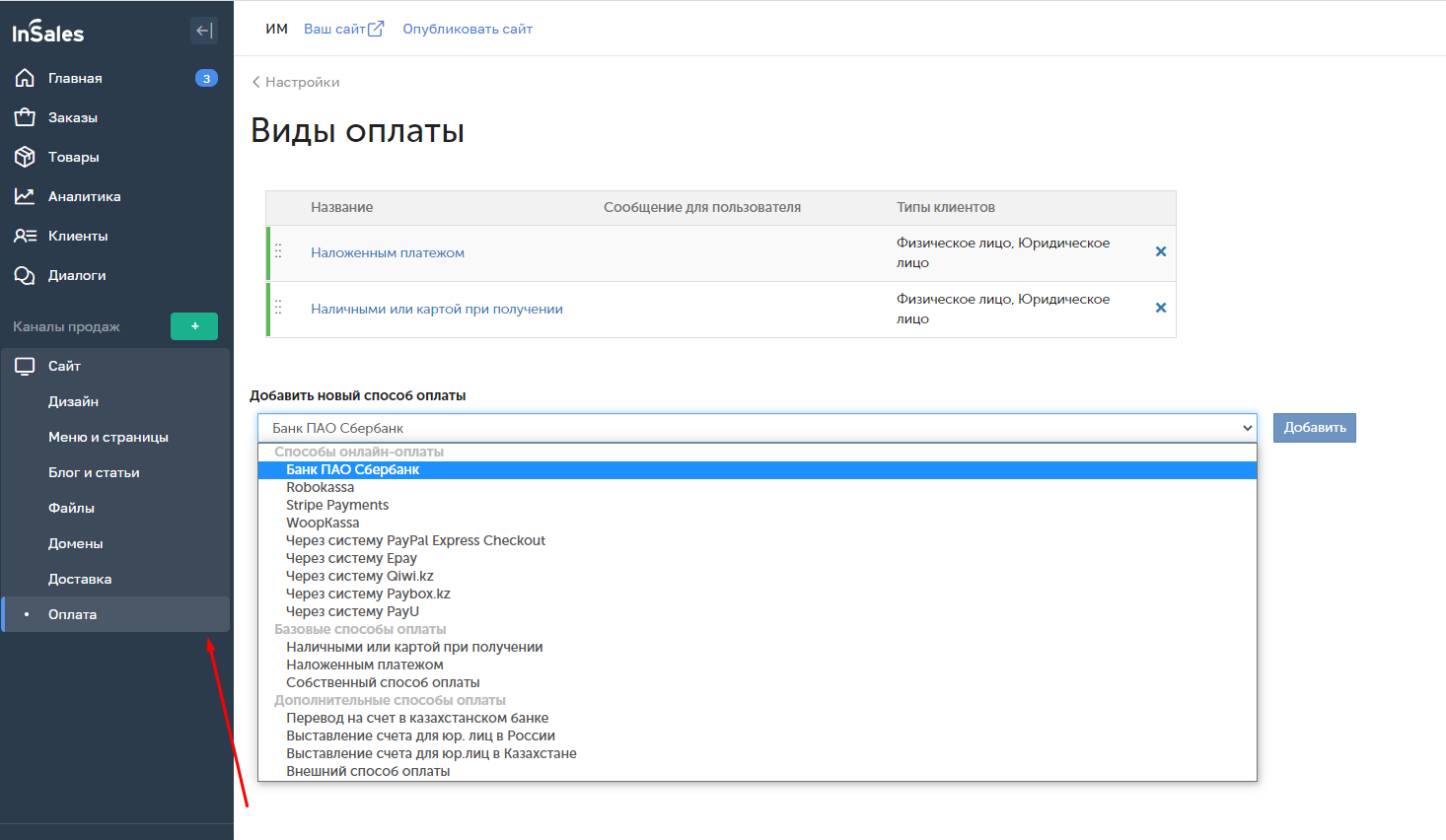Image resolution: width=1446 pixels, height=840 pixels.
Task: Collapse the sidebar with the arrow icon
Action: pyautogui.click(x=204, y=31)
